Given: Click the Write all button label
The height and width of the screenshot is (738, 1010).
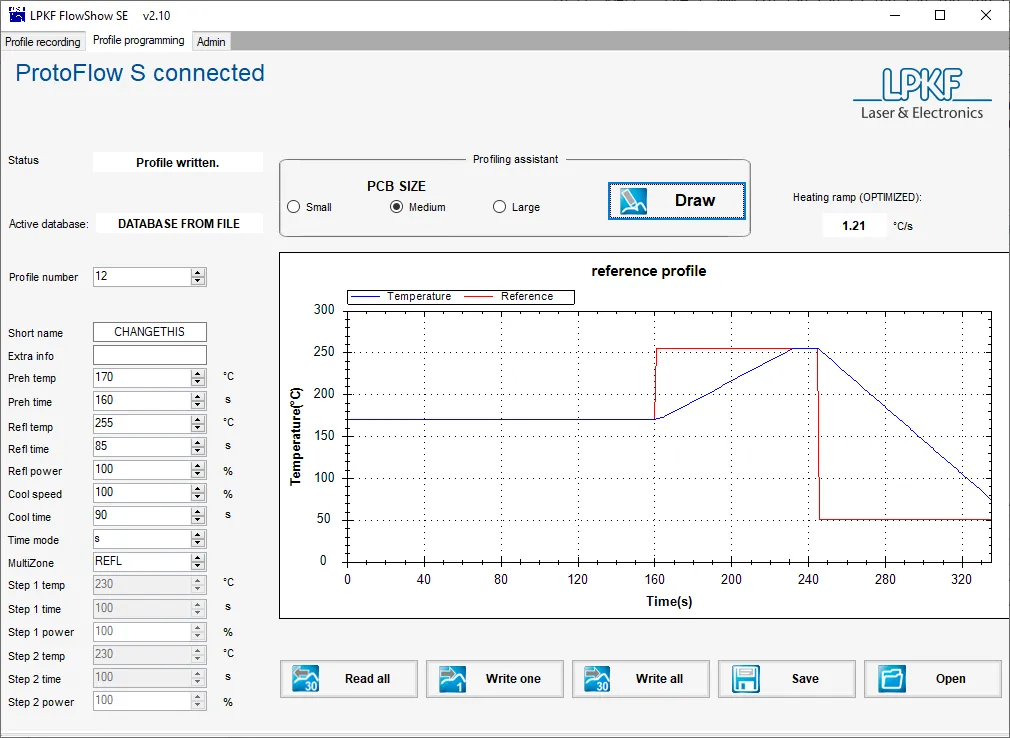Looking at the screenshot, I should point(659,679).
